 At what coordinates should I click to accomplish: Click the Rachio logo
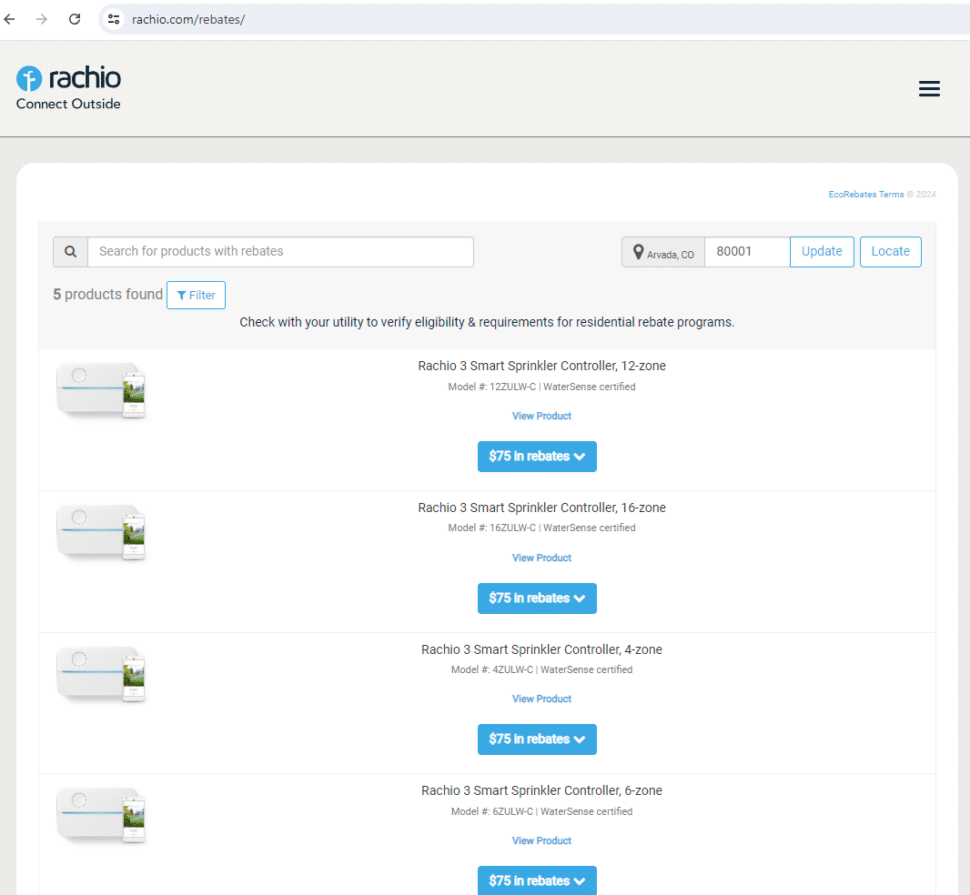(x=68, y=87)
